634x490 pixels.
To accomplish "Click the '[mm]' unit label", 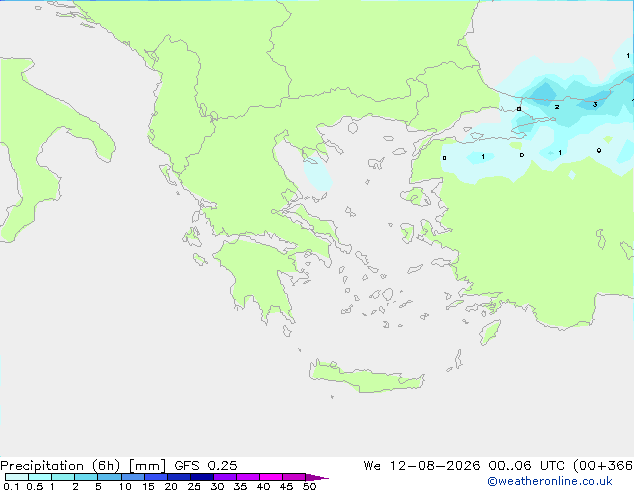I will [x=147, y=466].
